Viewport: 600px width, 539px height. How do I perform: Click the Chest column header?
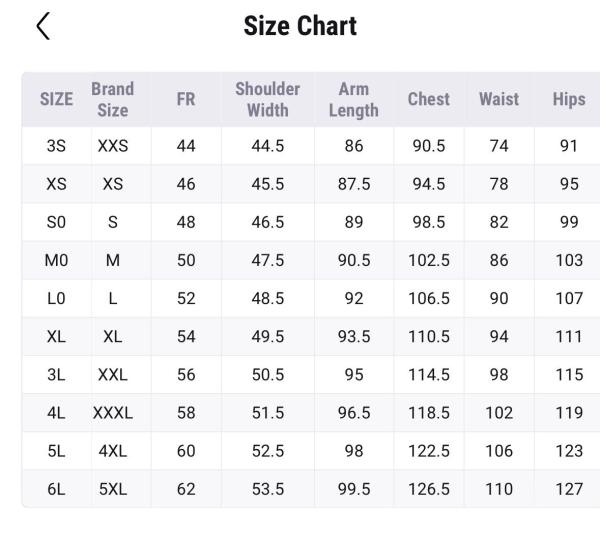coord(429,99)
